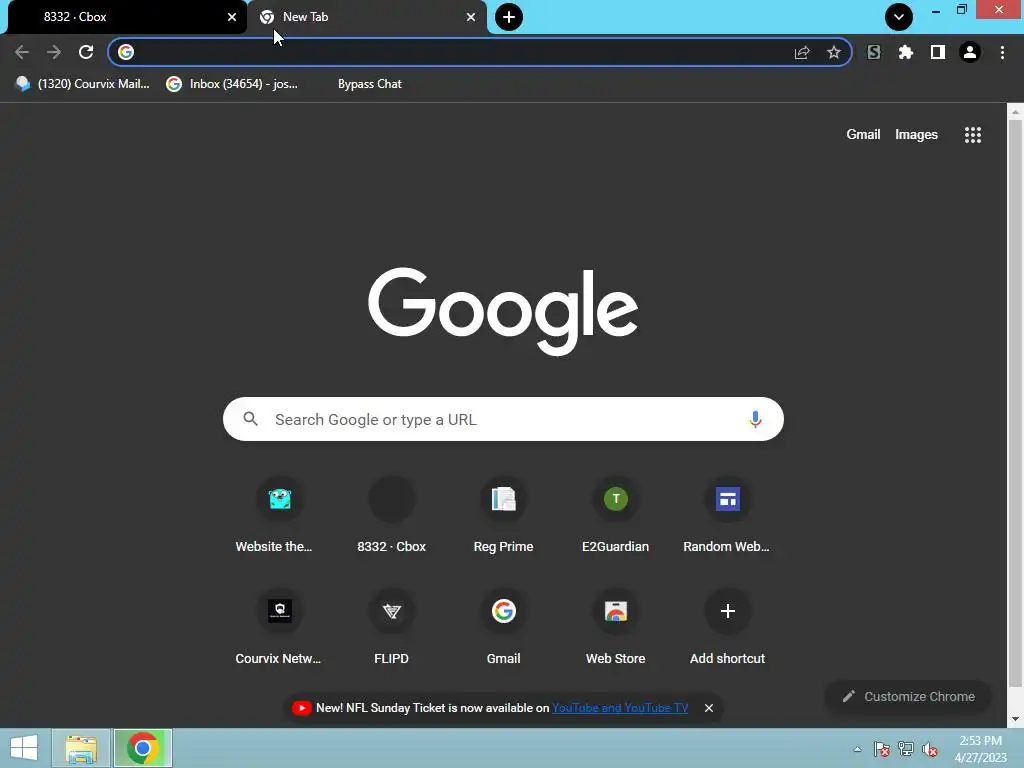Click scrollbar down arrow
Screen dimensions: 1024x768
coord(1015,719)
